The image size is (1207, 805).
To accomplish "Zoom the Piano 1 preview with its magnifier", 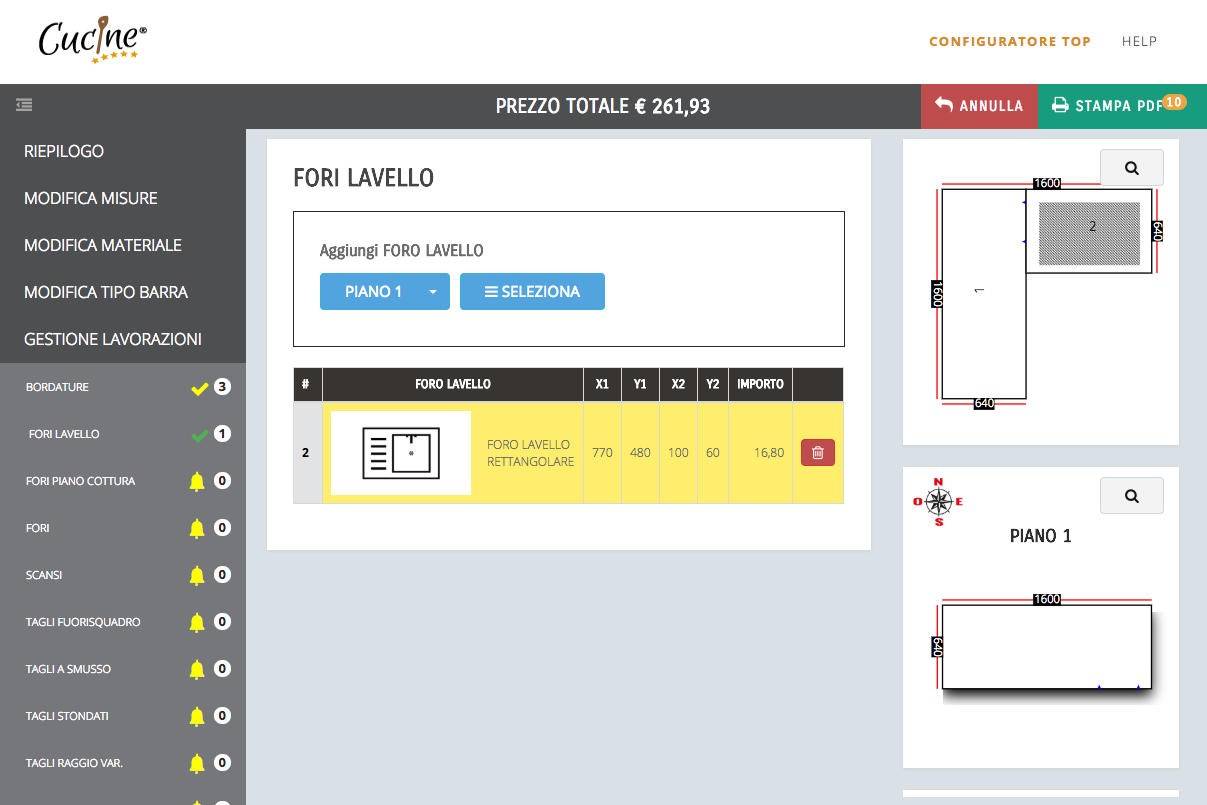I will (1131, 495).
